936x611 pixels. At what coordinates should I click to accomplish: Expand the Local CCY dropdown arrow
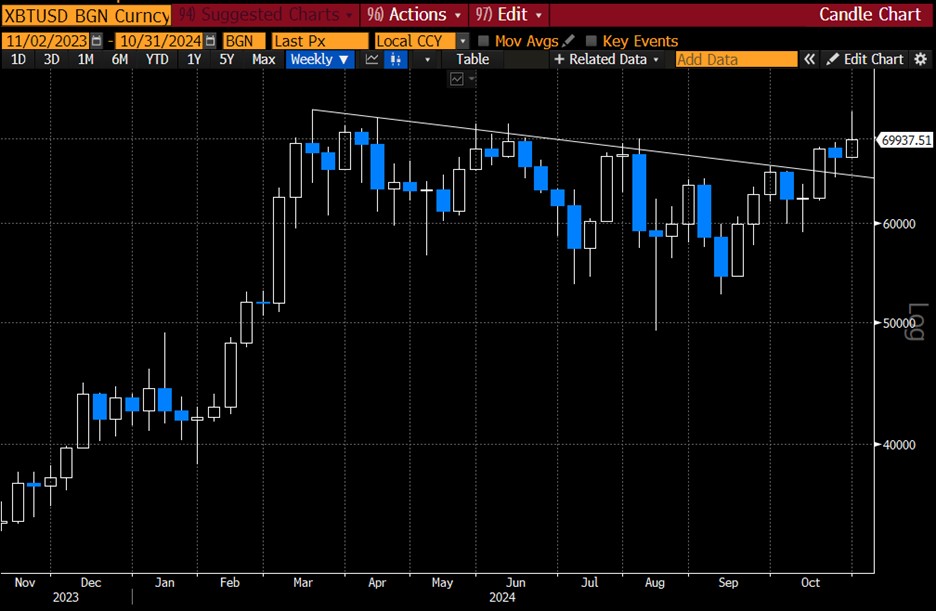pos(463,41)
